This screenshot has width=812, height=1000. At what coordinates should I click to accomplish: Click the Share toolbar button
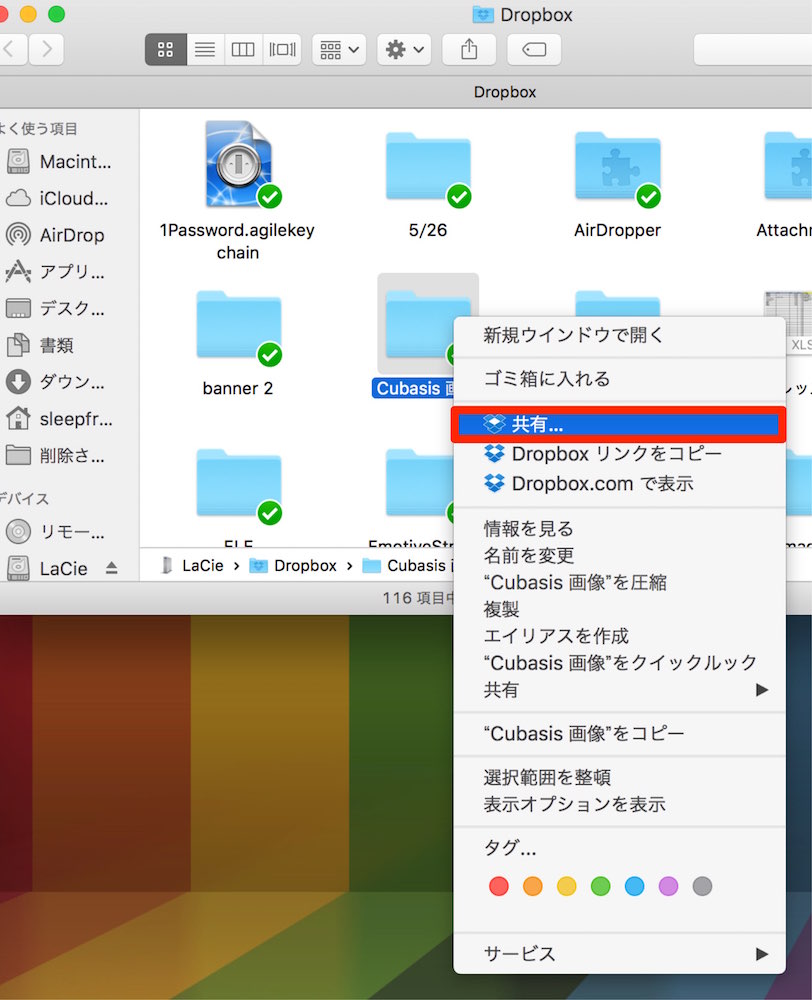[x=469, y=49]
